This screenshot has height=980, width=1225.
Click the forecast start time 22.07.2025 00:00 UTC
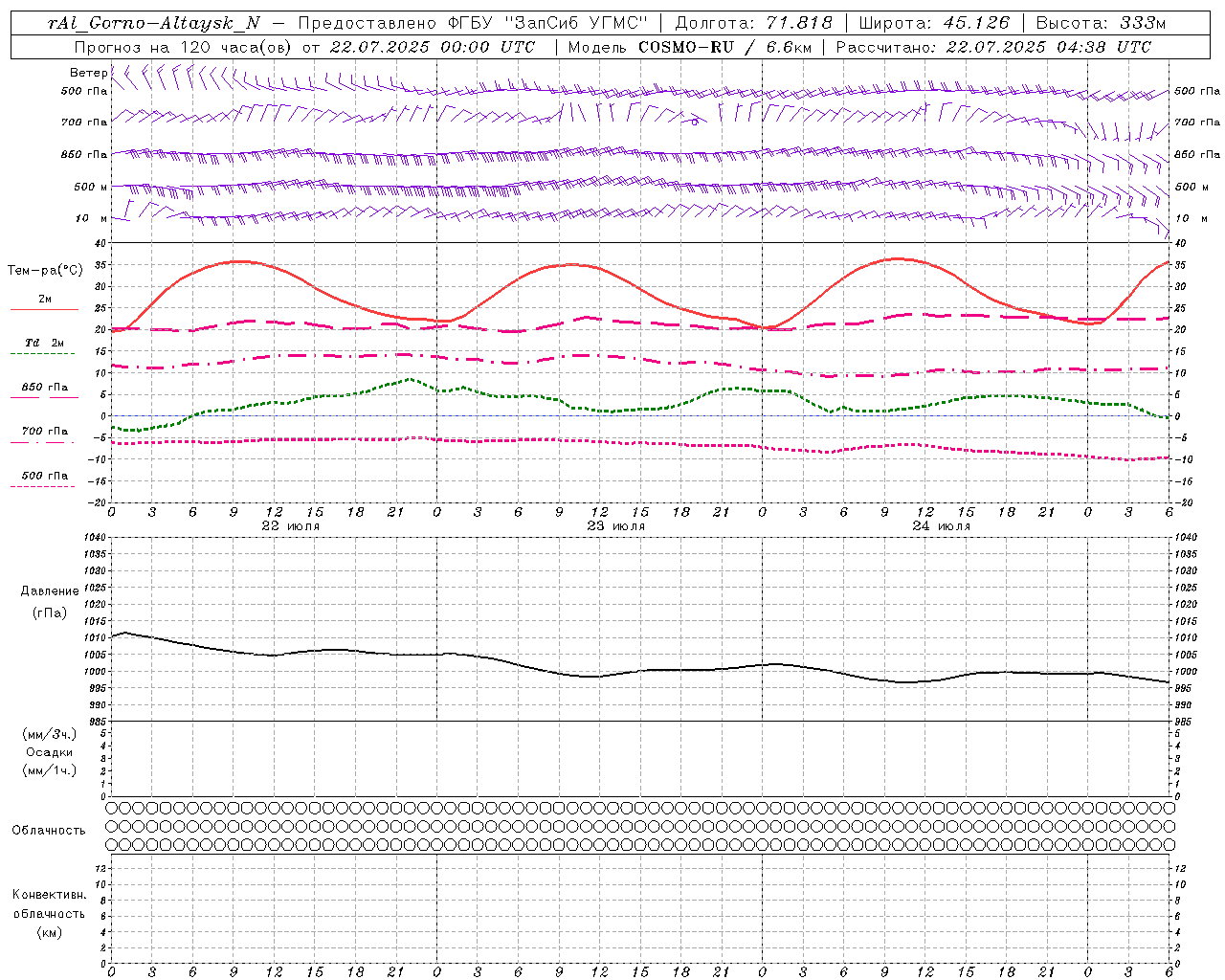[x=433, y=47]
